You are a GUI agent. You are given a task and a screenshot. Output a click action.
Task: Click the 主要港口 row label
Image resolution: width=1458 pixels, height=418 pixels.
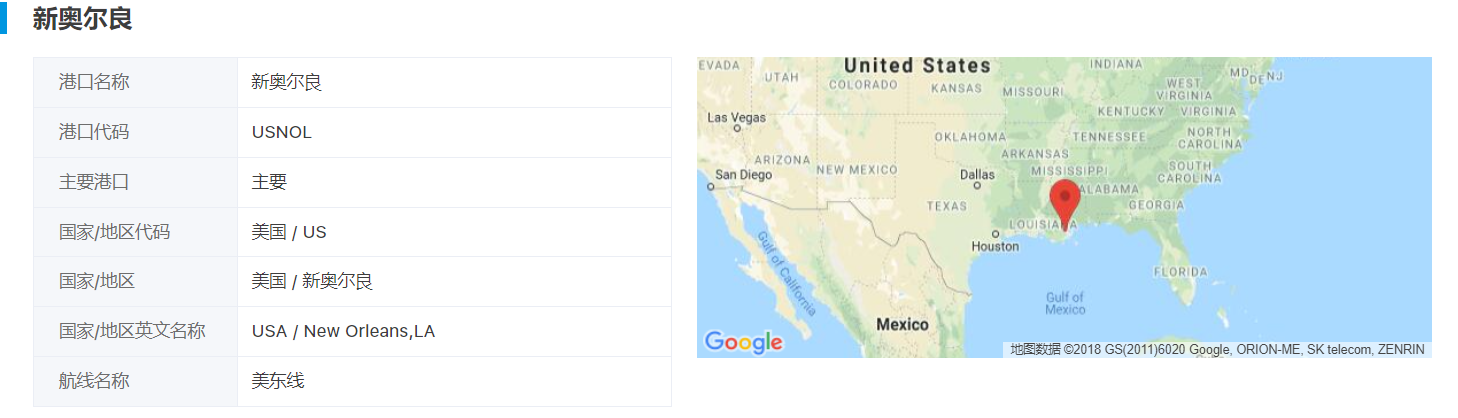[x=94, y=182]
